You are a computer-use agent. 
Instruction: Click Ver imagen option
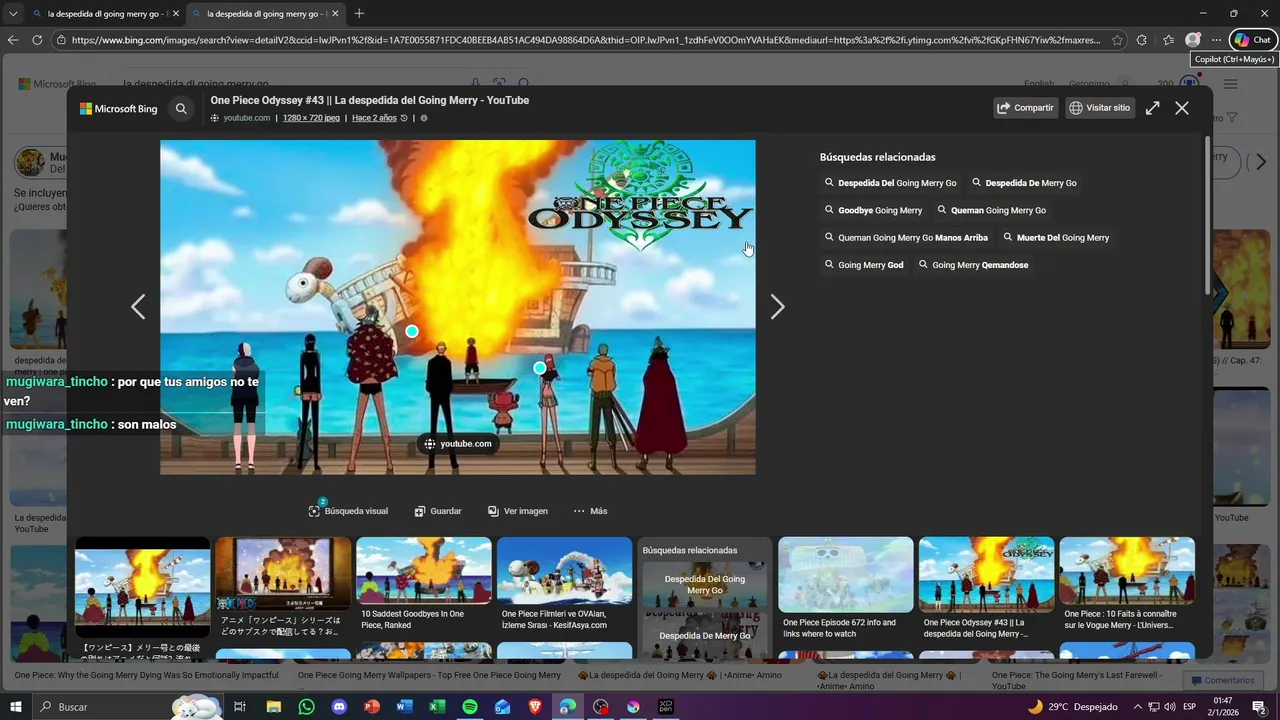[x=518, y=511]
